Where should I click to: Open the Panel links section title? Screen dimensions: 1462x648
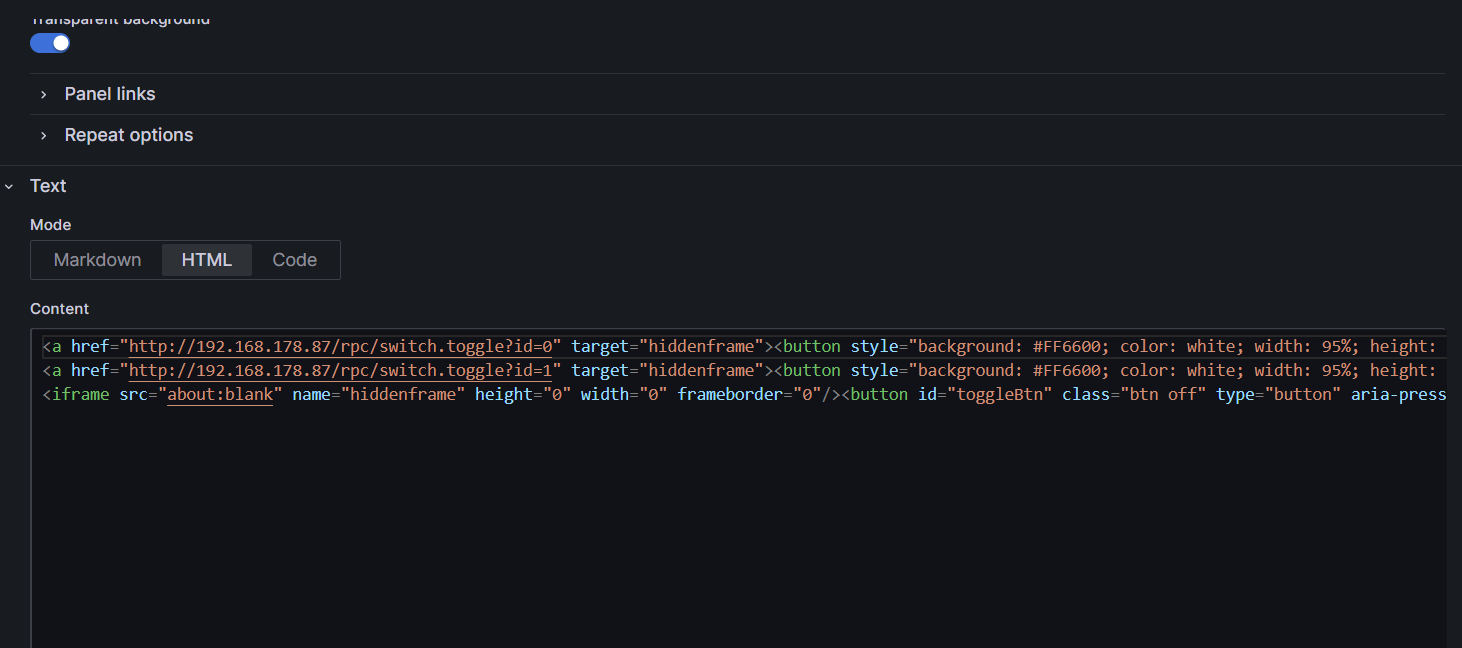[x=110, y=94]
